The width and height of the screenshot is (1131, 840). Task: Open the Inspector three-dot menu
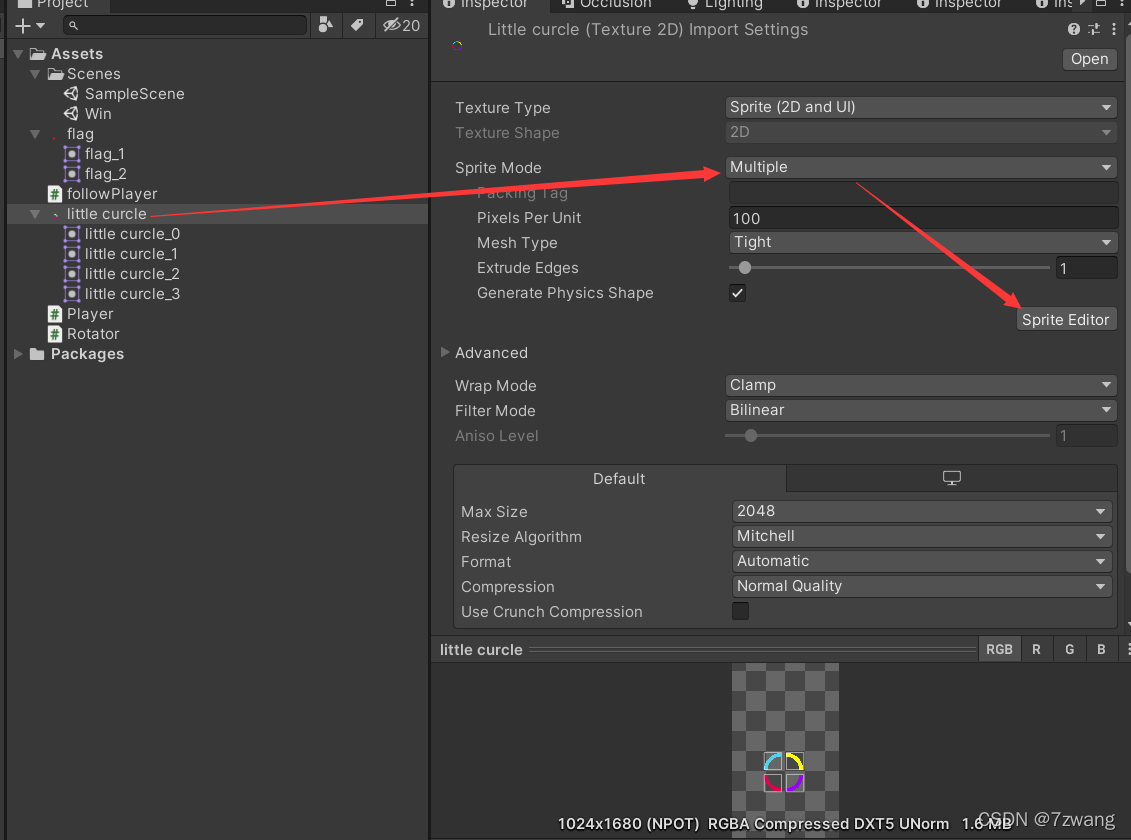(1114, 29)
